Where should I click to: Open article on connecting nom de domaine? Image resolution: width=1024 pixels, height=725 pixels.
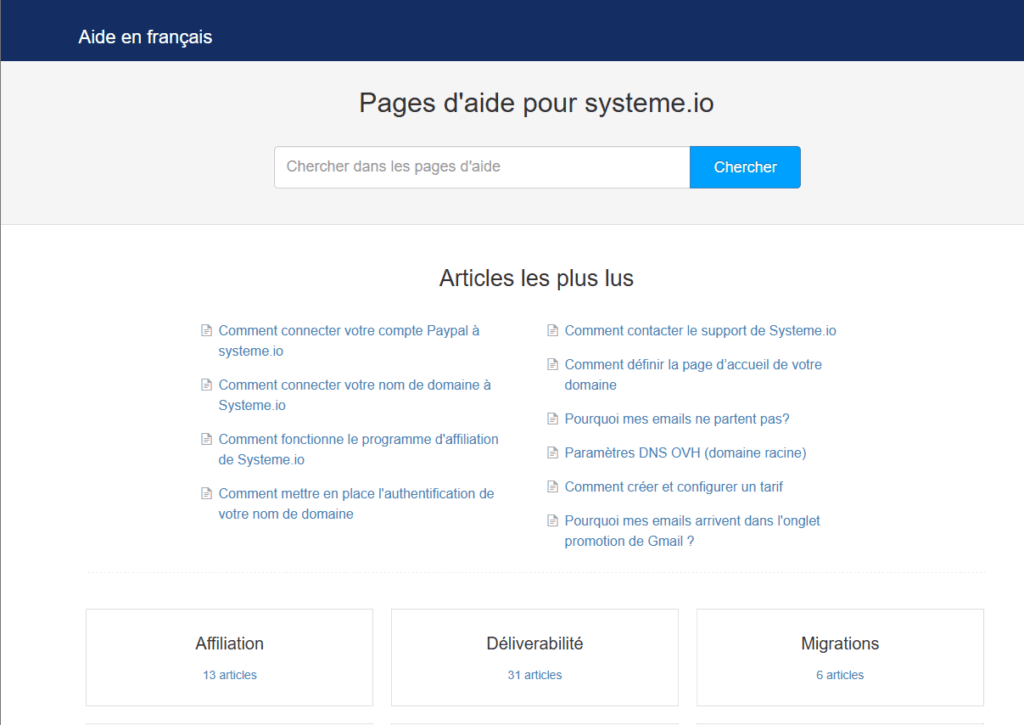355,395
